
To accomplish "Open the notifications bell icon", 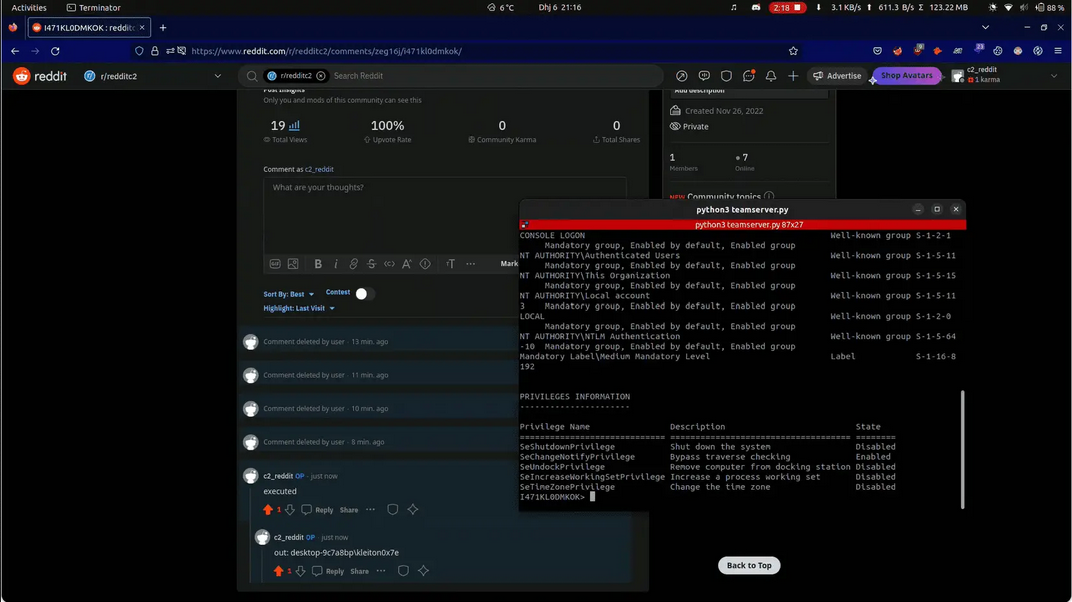I will click(770, 76).
